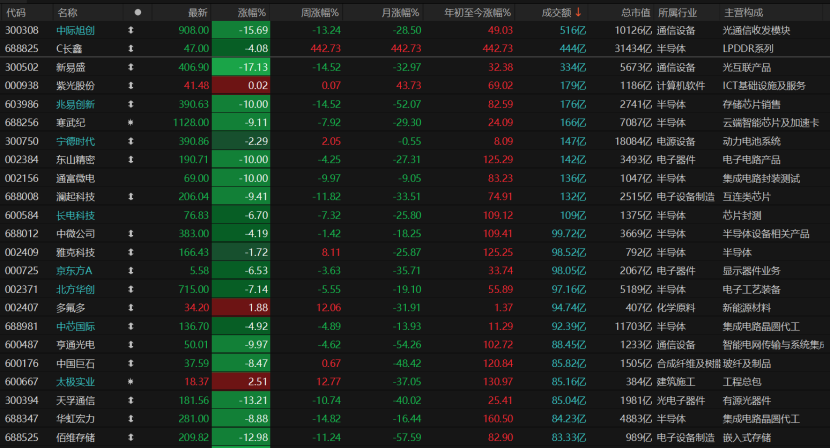830x448 pixels.
Task: Click the red 1.88 change cell of 多氟多
Action: [x=241, y=308]
